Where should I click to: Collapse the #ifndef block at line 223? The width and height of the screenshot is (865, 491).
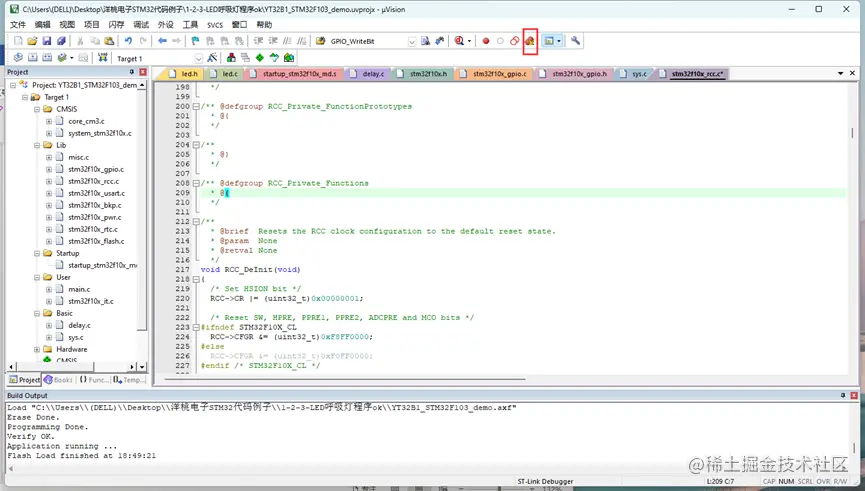point(196,327)
